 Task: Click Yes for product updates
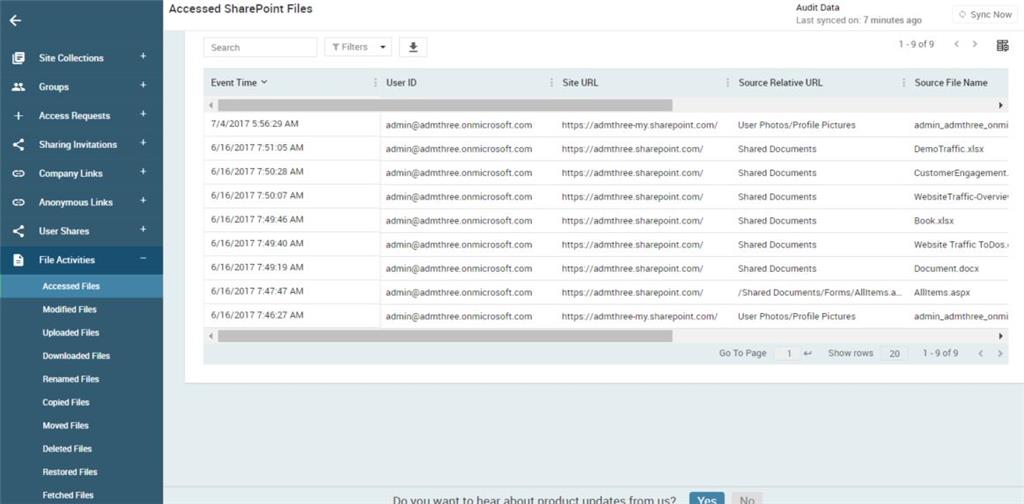707,499
